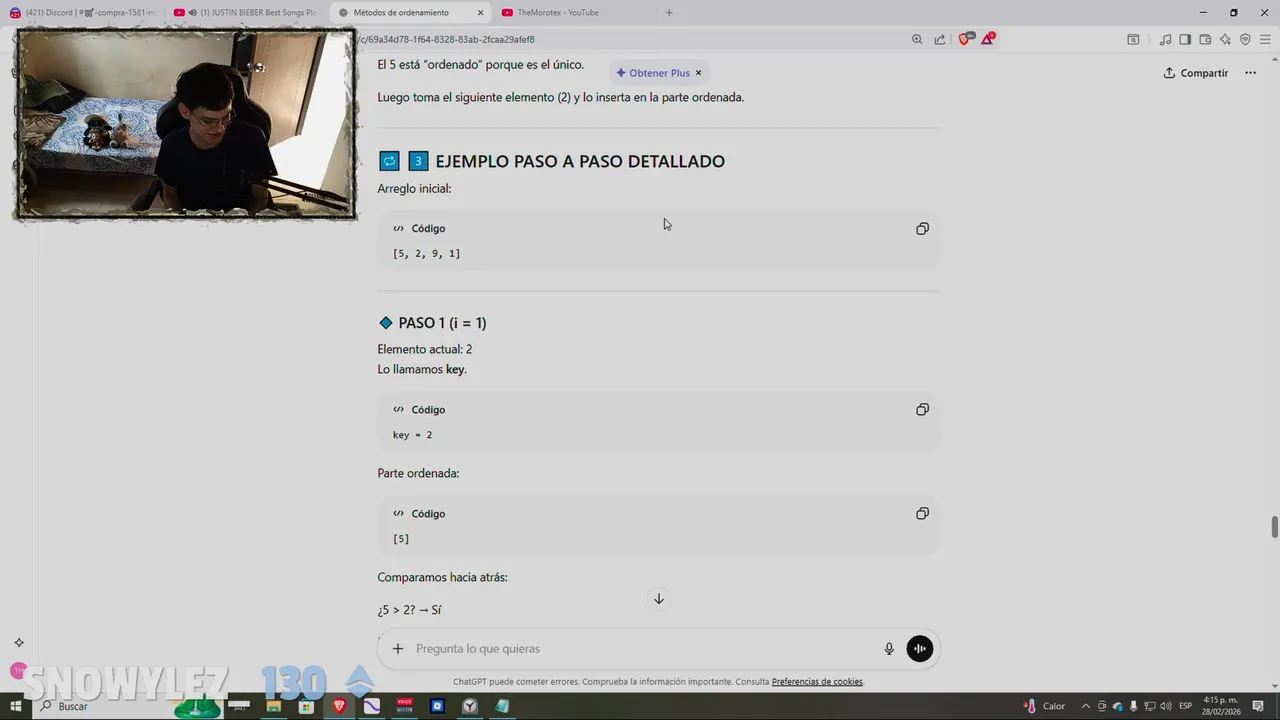Expand the hidden system tray icons chevron

pos(1086,706)
